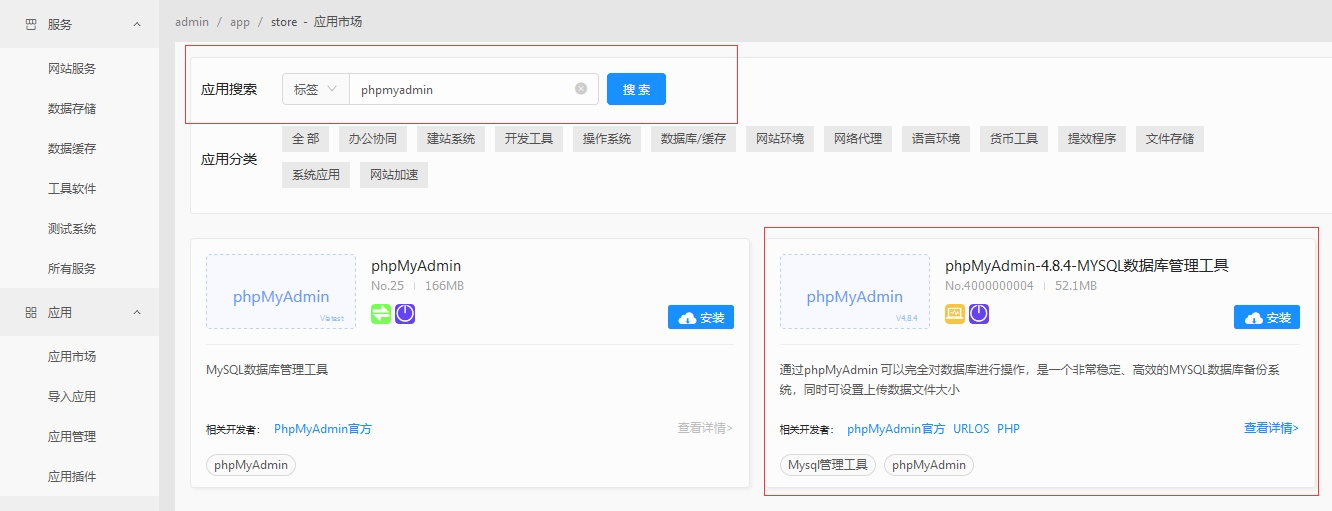Image resolution: width=1332 pixels, height=511 pixels.
Task: Open 数据缓存 in sidebar
Action: pos(72,149)
